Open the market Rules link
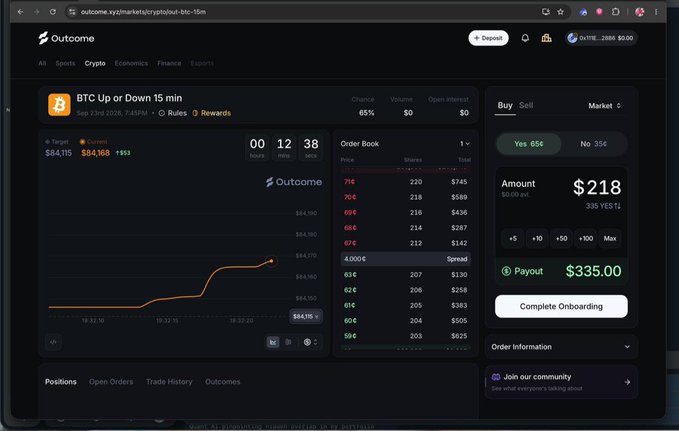 [173, 113]
